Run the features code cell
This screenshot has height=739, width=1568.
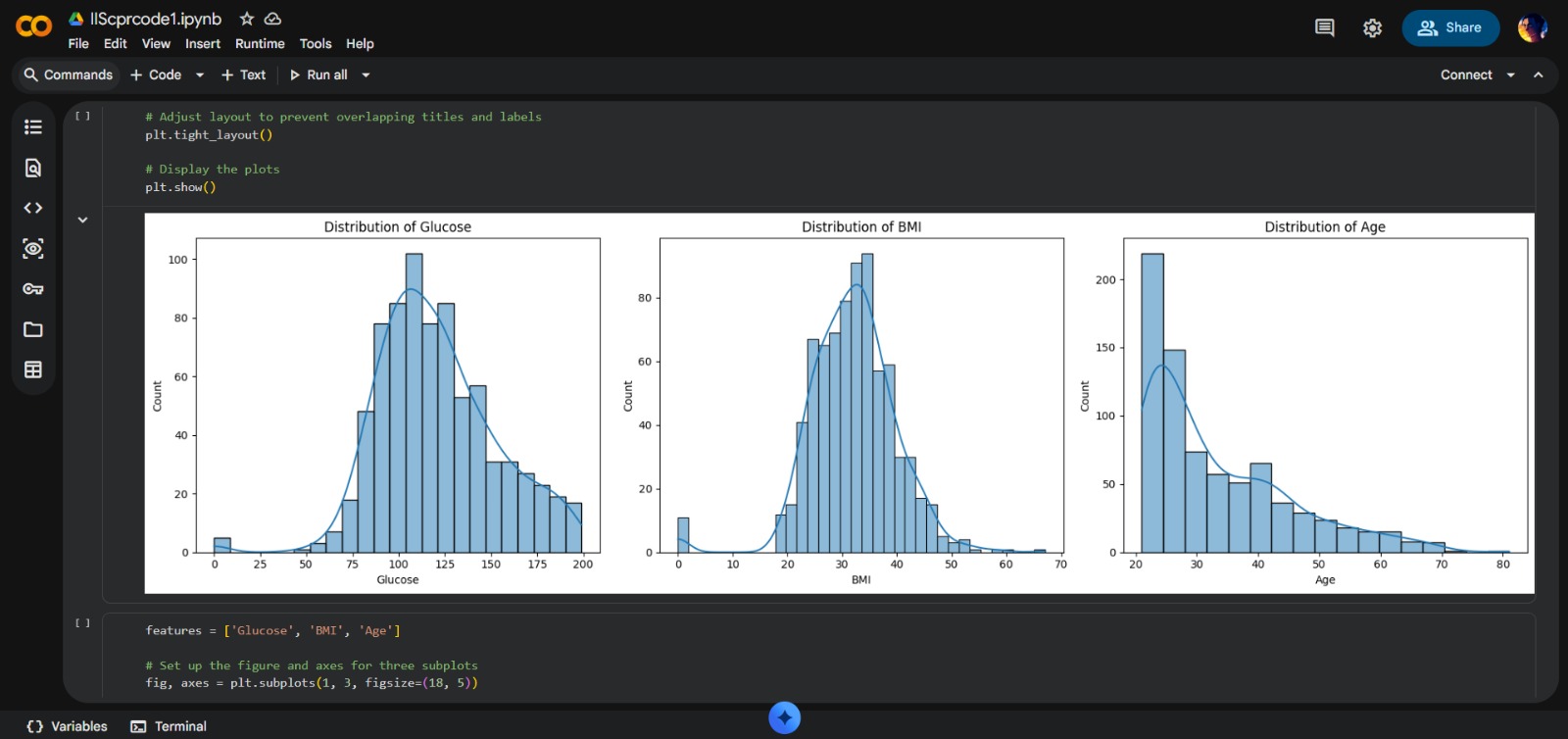(x=83, y=623)
